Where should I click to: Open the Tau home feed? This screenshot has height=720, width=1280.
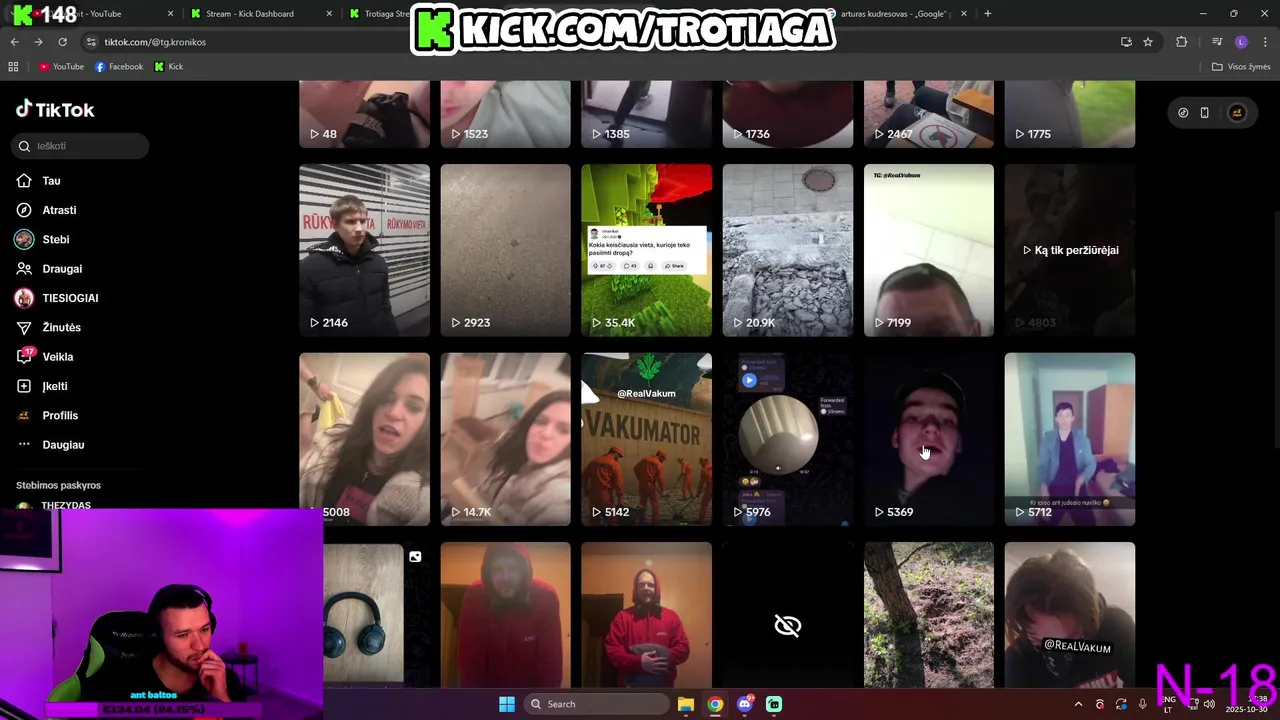point(38,181)
